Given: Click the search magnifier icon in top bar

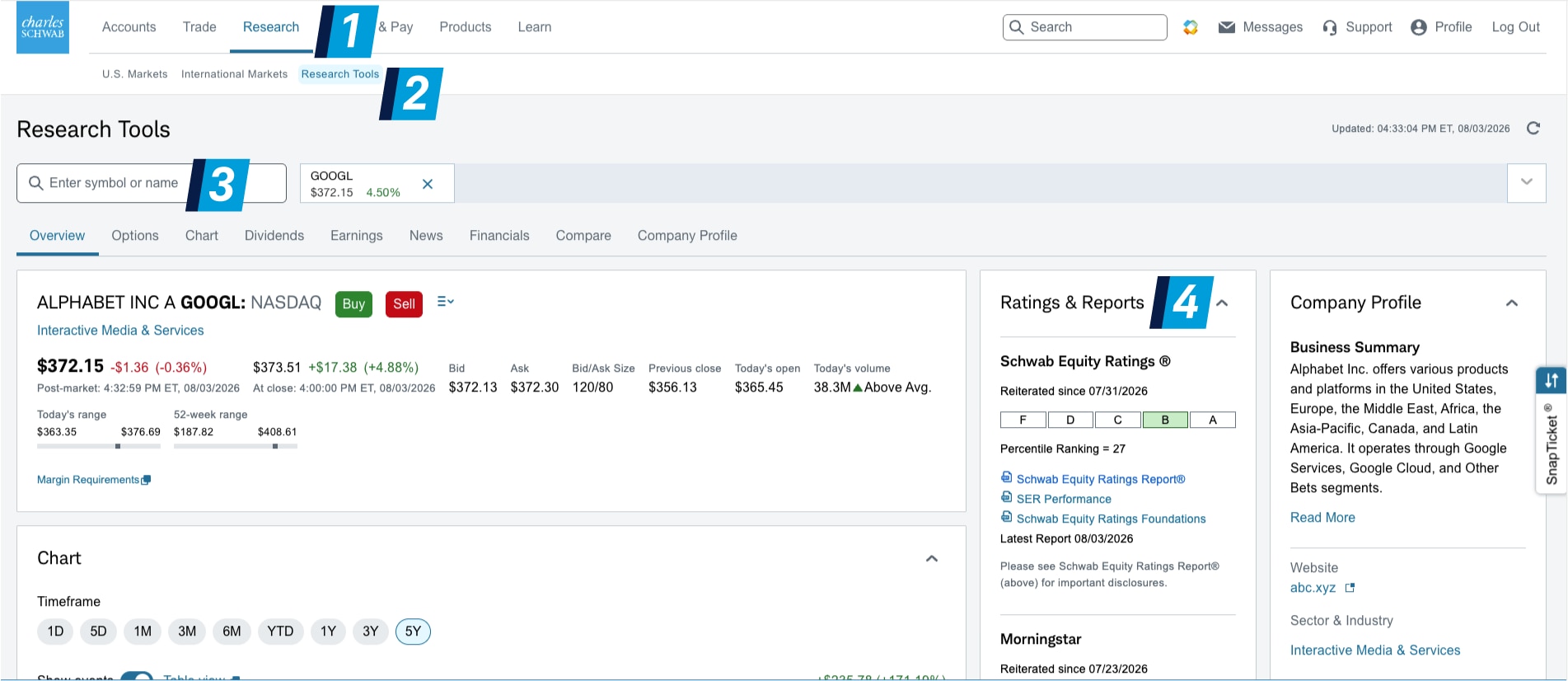Looking at the screenshot, I should click(x=1017, y=27).
